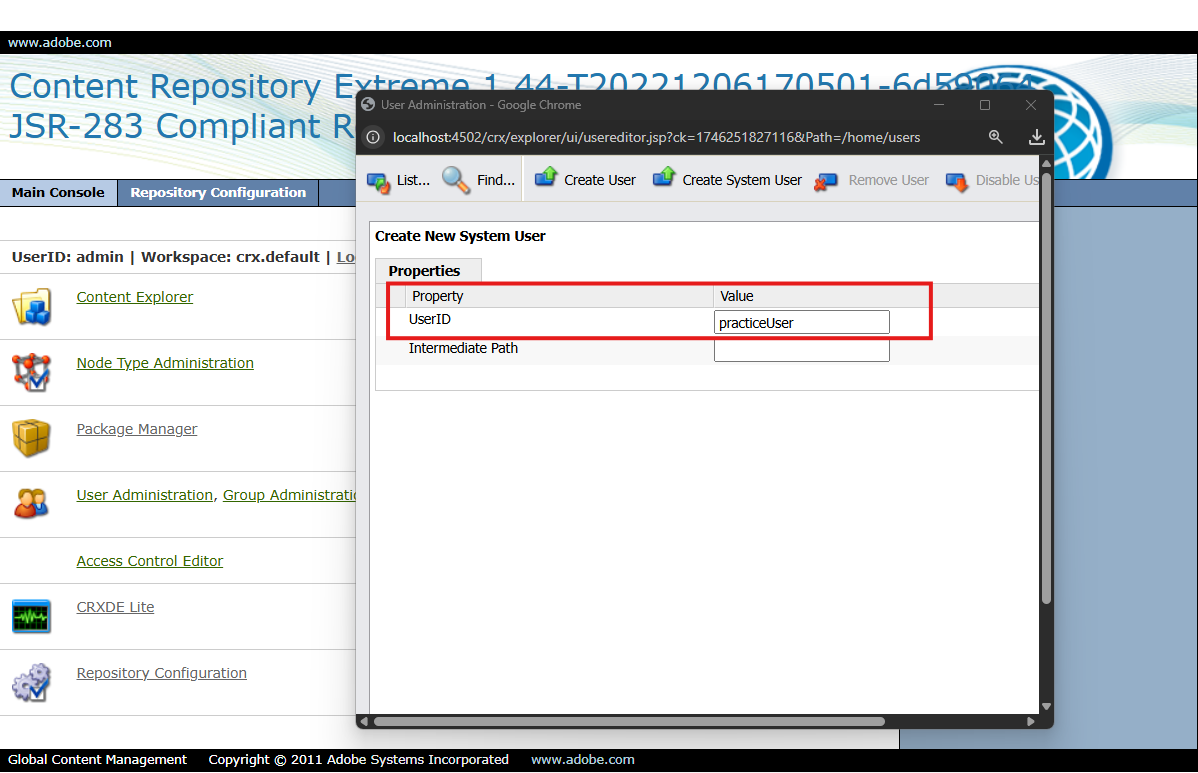Viewport: 1198px width, 773px height.
Task: Click the Package Manager box icon
Action: click(x=31, y=438)
